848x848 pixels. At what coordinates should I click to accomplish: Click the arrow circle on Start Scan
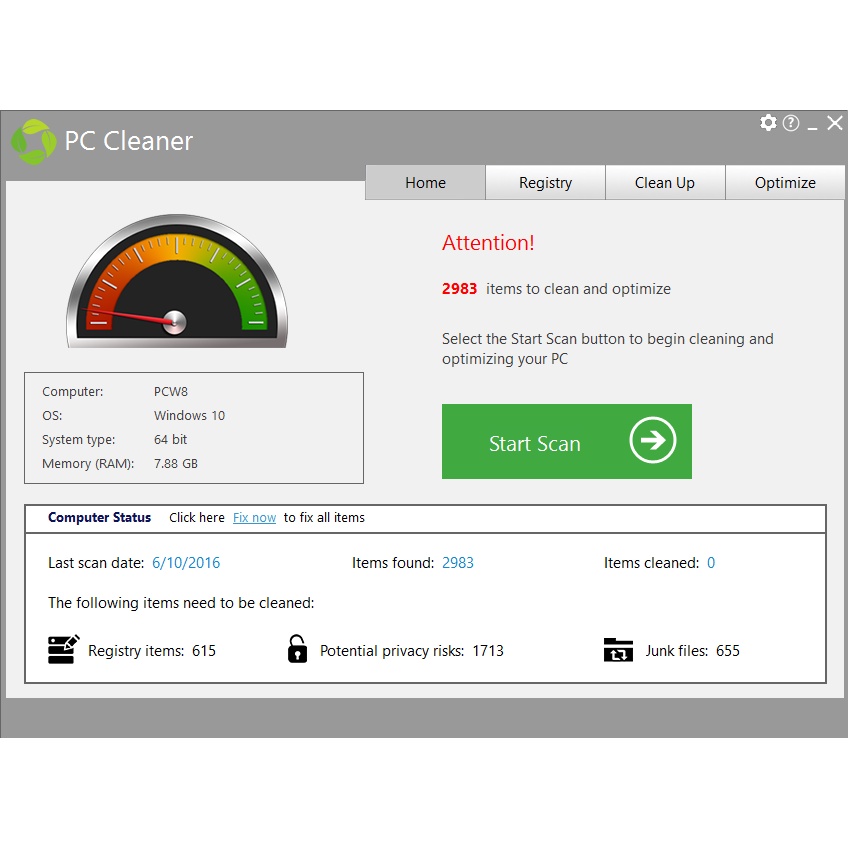tap(652, 441)
